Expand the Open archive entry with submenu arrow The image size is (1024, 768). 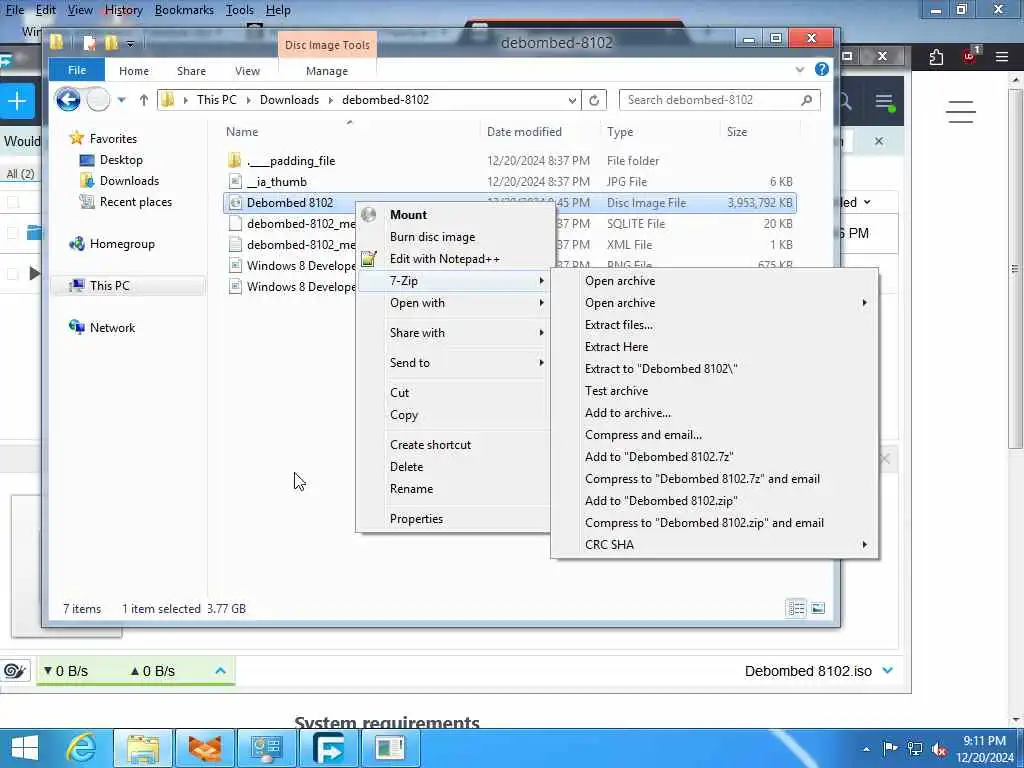point(715,303)
